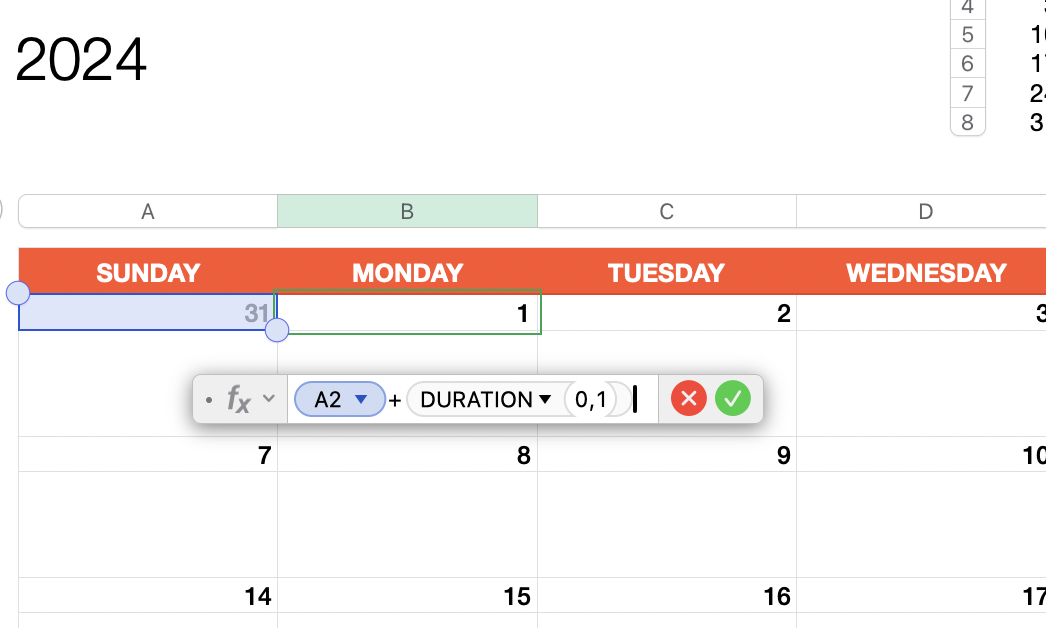Click the WEDNESDAY header cell
This screenshot has width=1046, height=628.
point(925,272)
